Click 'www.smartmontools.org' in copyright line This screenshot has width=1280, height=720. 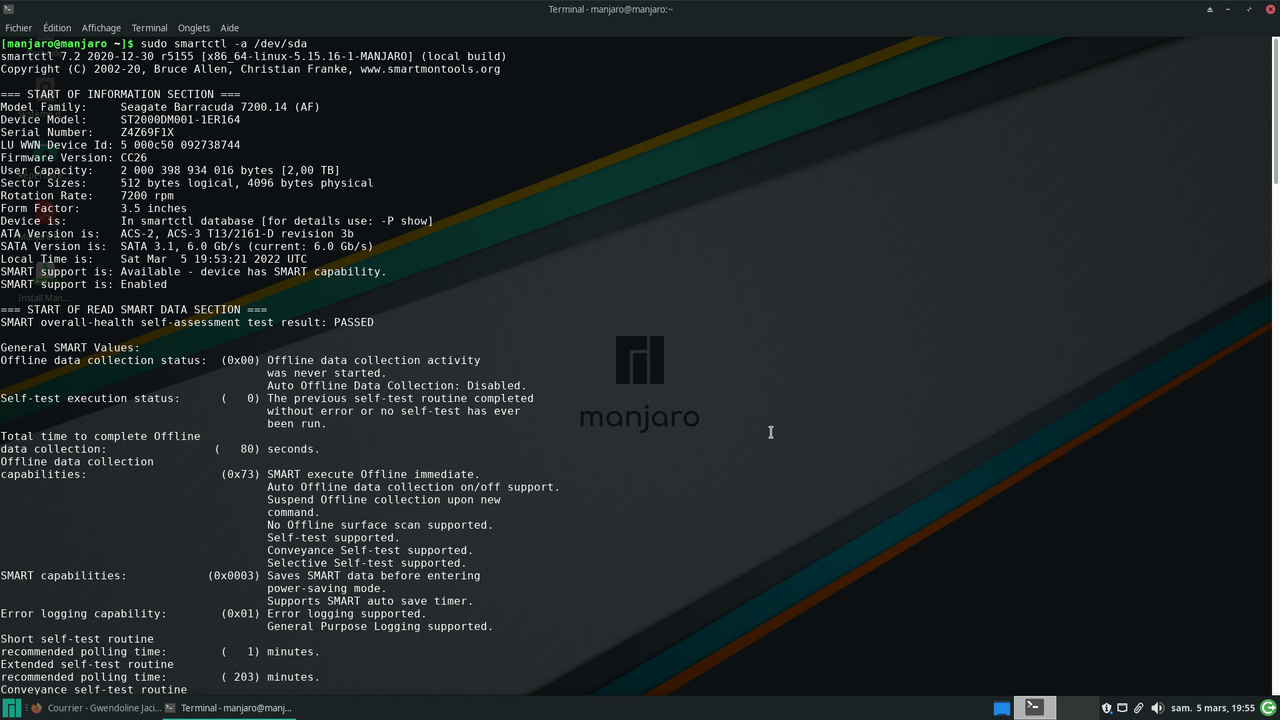430,69
